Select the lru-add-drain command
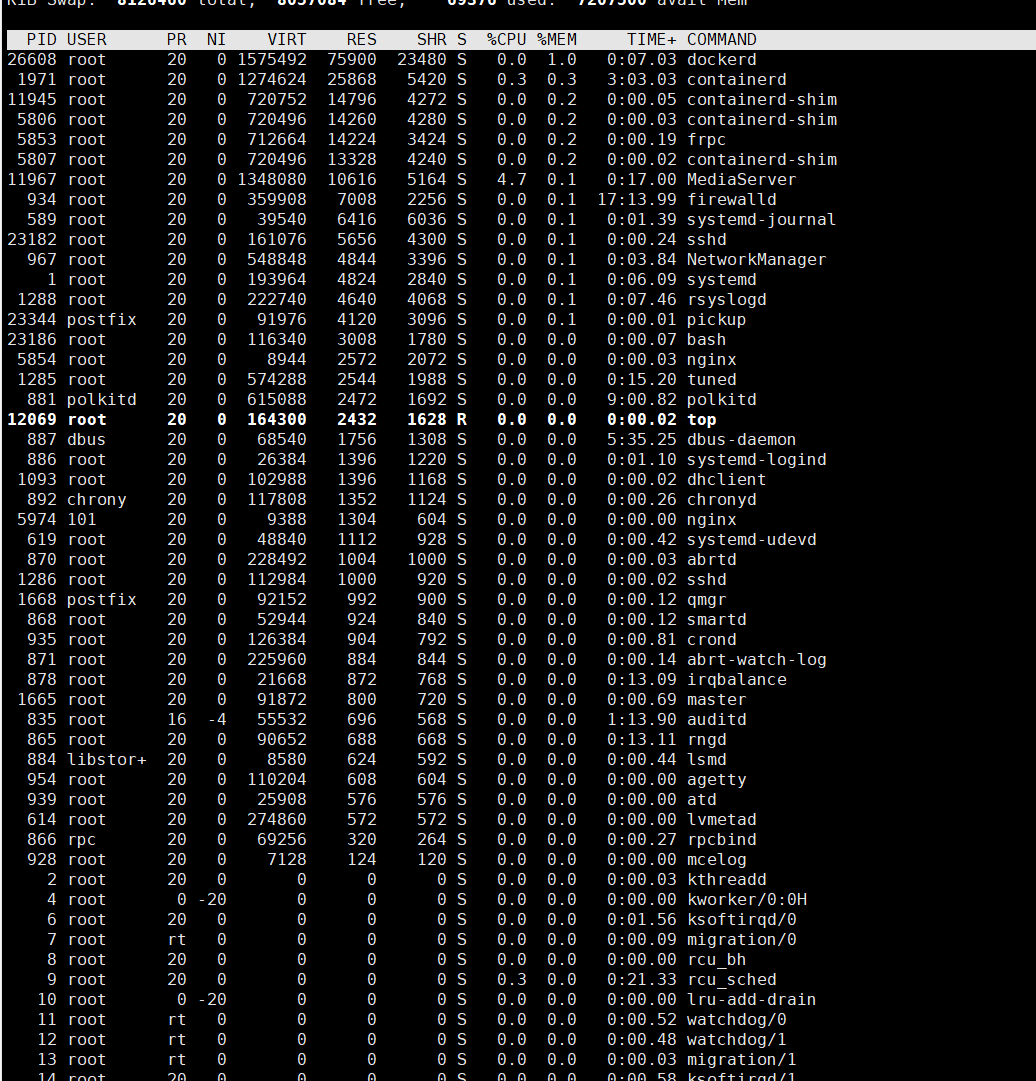This screenshot has height=1081, width=1036. (751, 1000)
